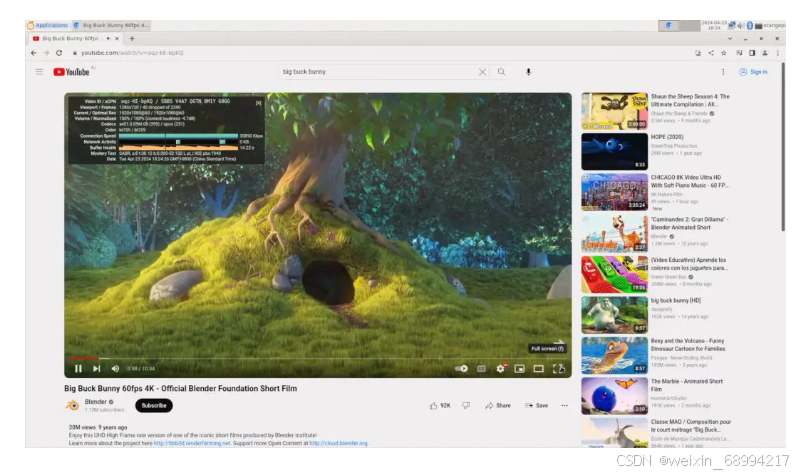Open a new browser tab
Screen dimensions: 812x476
tap(132, 39)
